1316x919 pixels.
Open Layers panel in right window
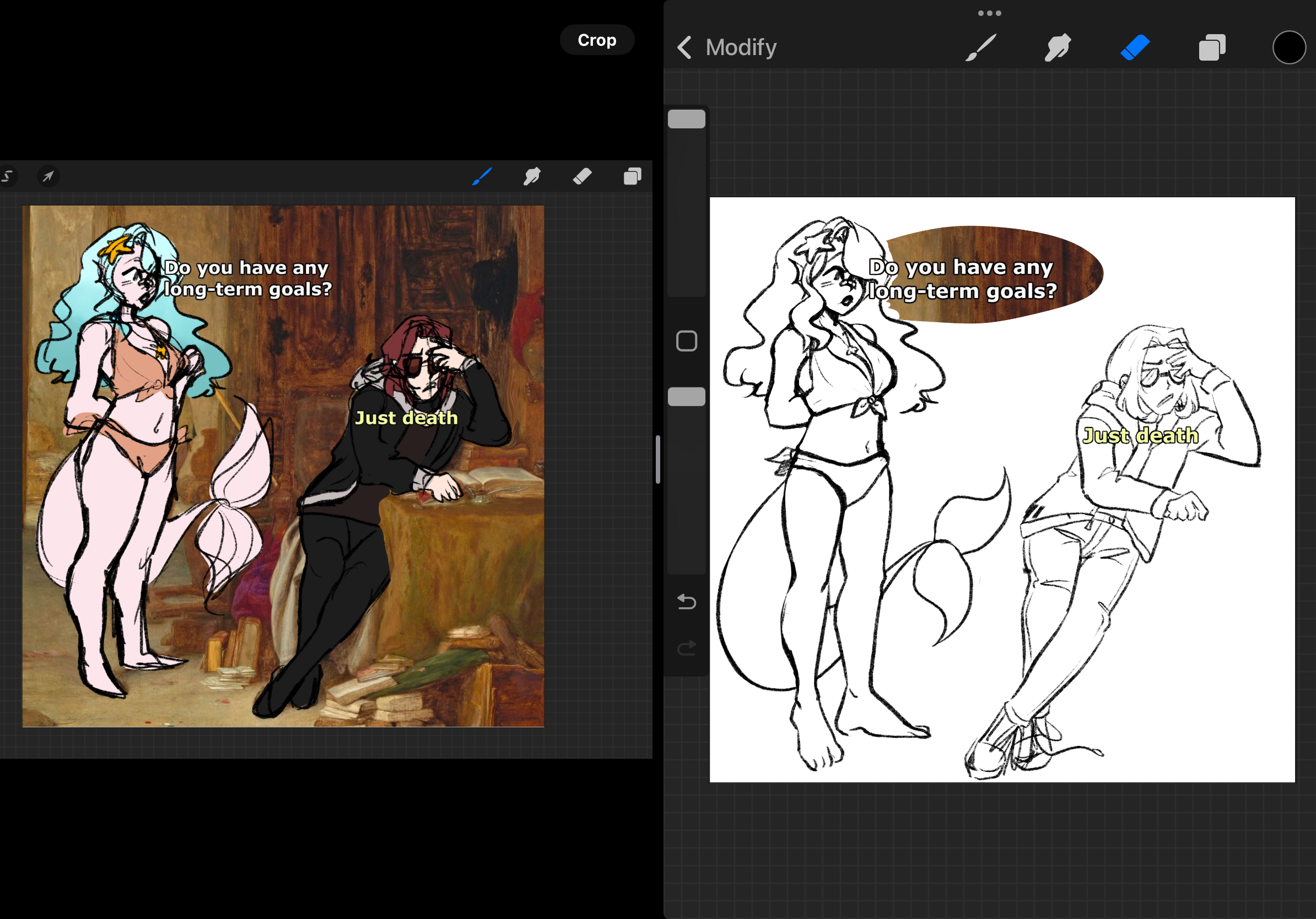pos(1212,47)
